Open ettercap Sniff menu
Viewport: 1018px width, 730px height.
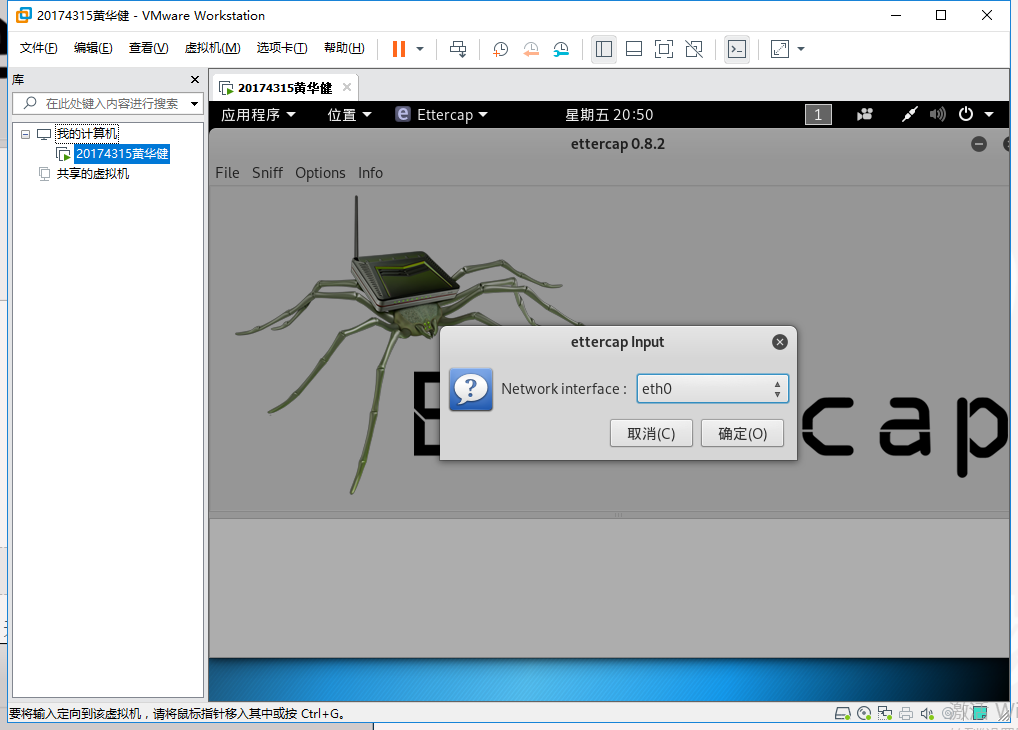pyautogui.click(x=267, y=173)
